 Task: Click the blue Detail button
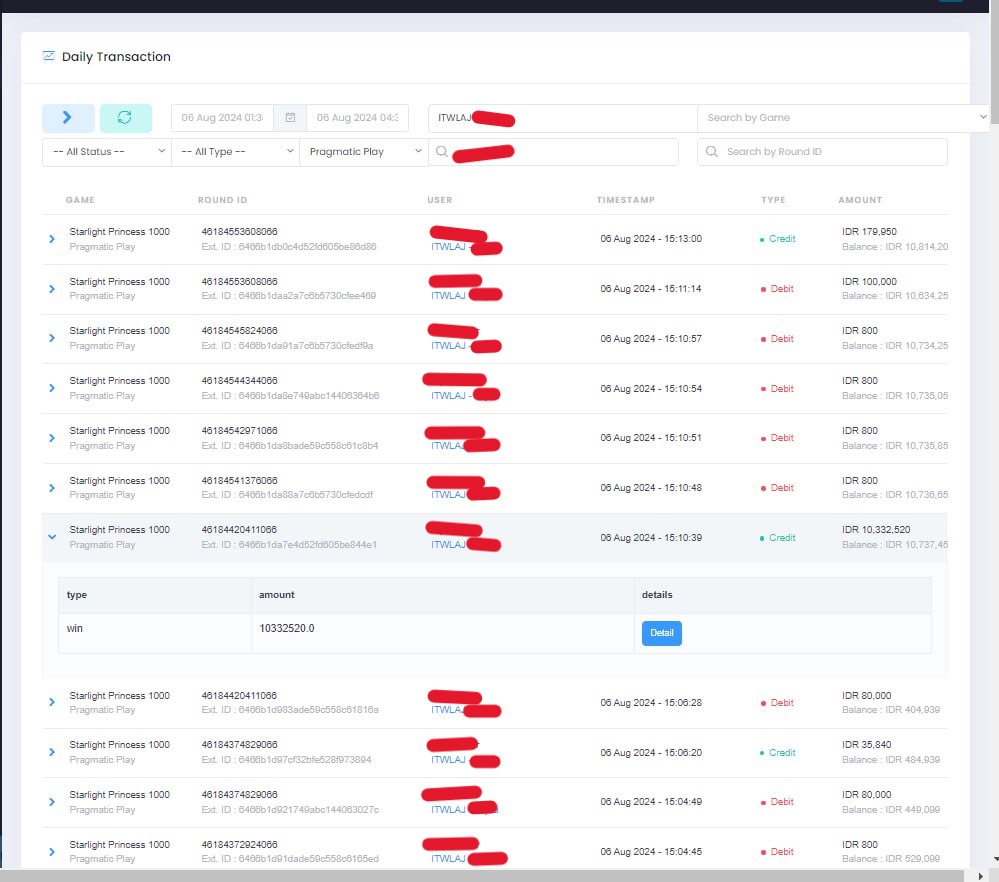point(661,633)
